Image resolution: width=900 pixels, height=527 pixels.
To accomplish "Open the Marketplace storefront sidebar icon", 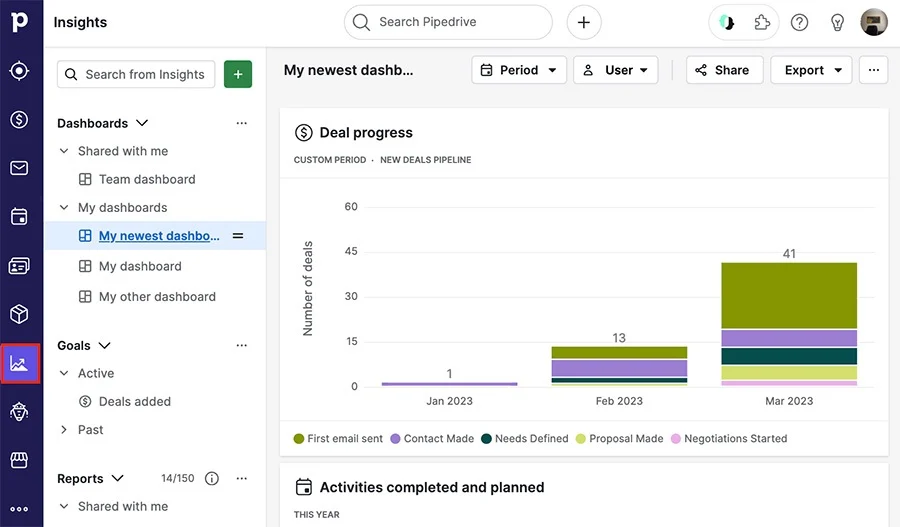I will (x=19, y=460).
